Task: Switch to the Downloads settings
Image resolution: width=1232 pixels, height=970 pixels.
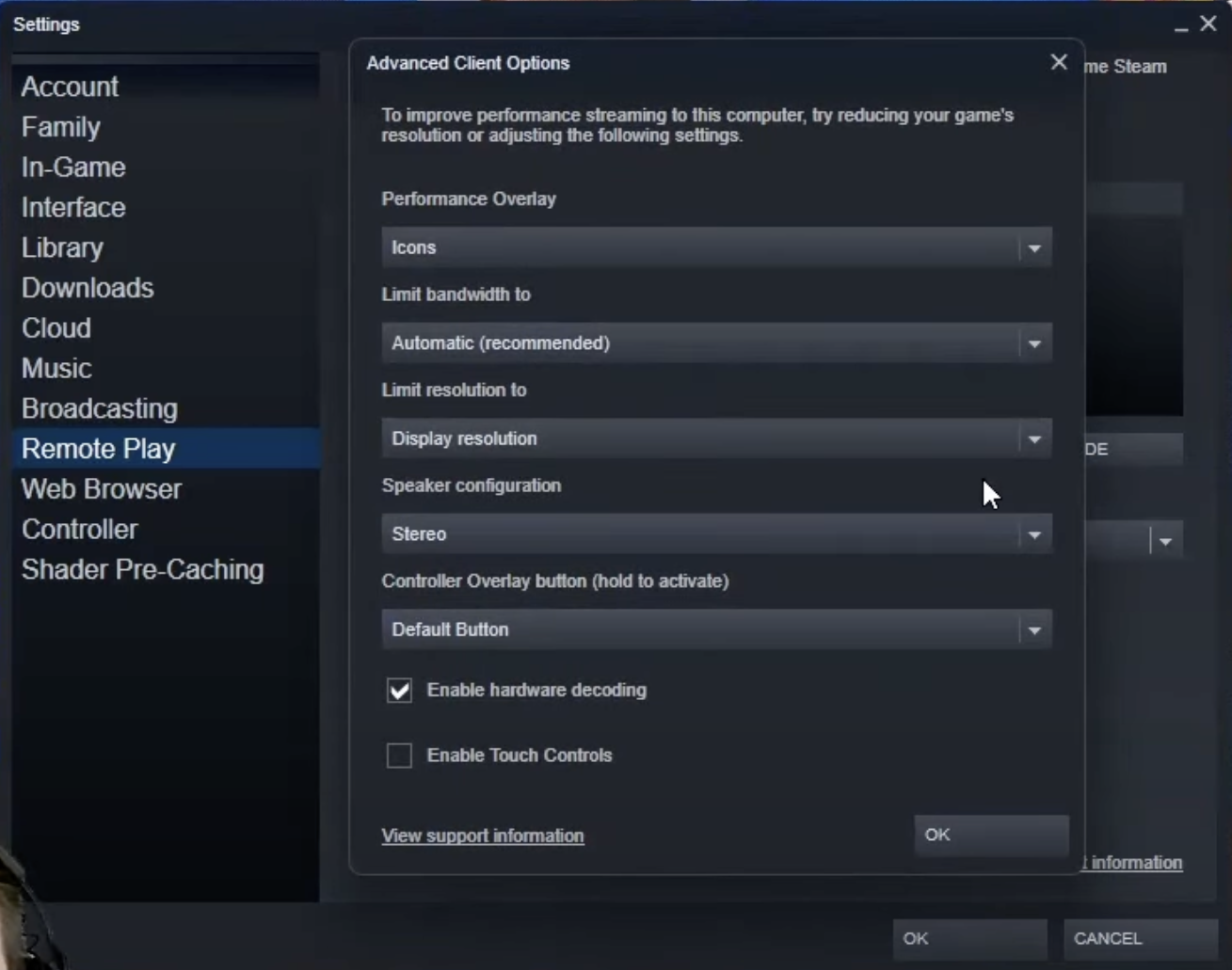Action: pos(88,288)
